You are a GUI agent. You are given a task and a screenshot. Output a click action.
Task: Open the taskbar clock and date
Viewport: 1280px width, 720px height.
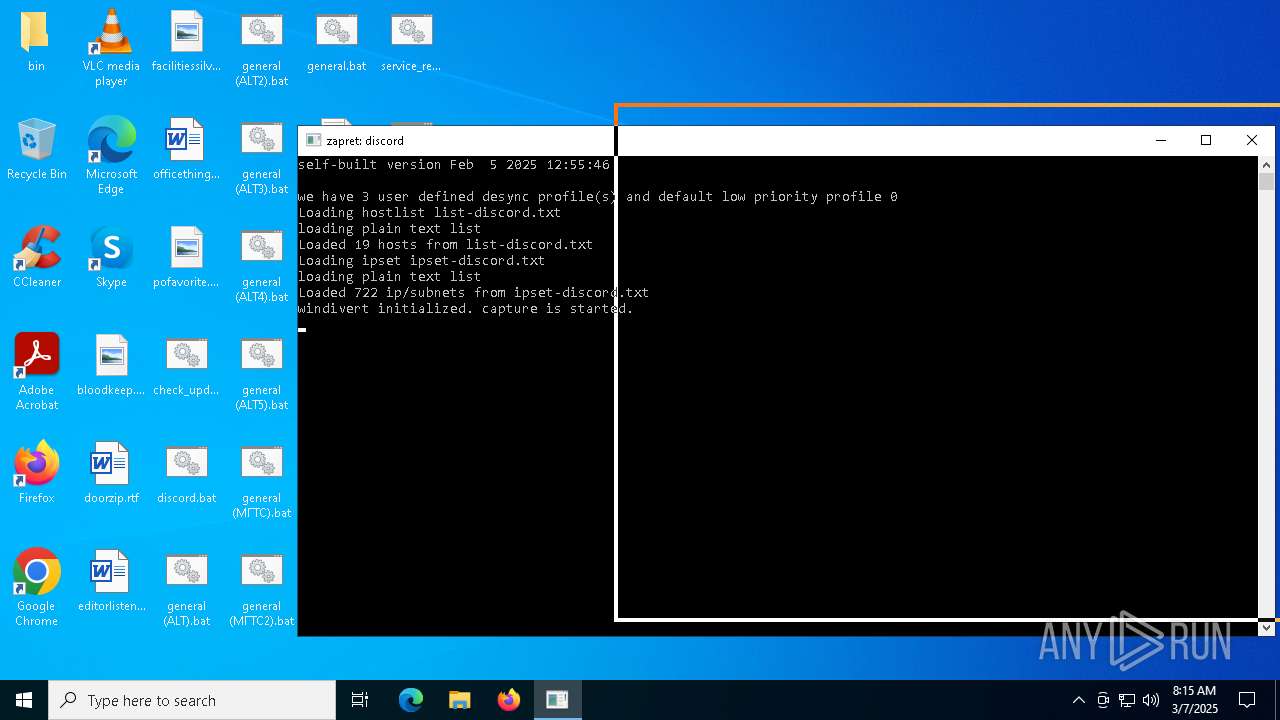[x=1194, y=700]
